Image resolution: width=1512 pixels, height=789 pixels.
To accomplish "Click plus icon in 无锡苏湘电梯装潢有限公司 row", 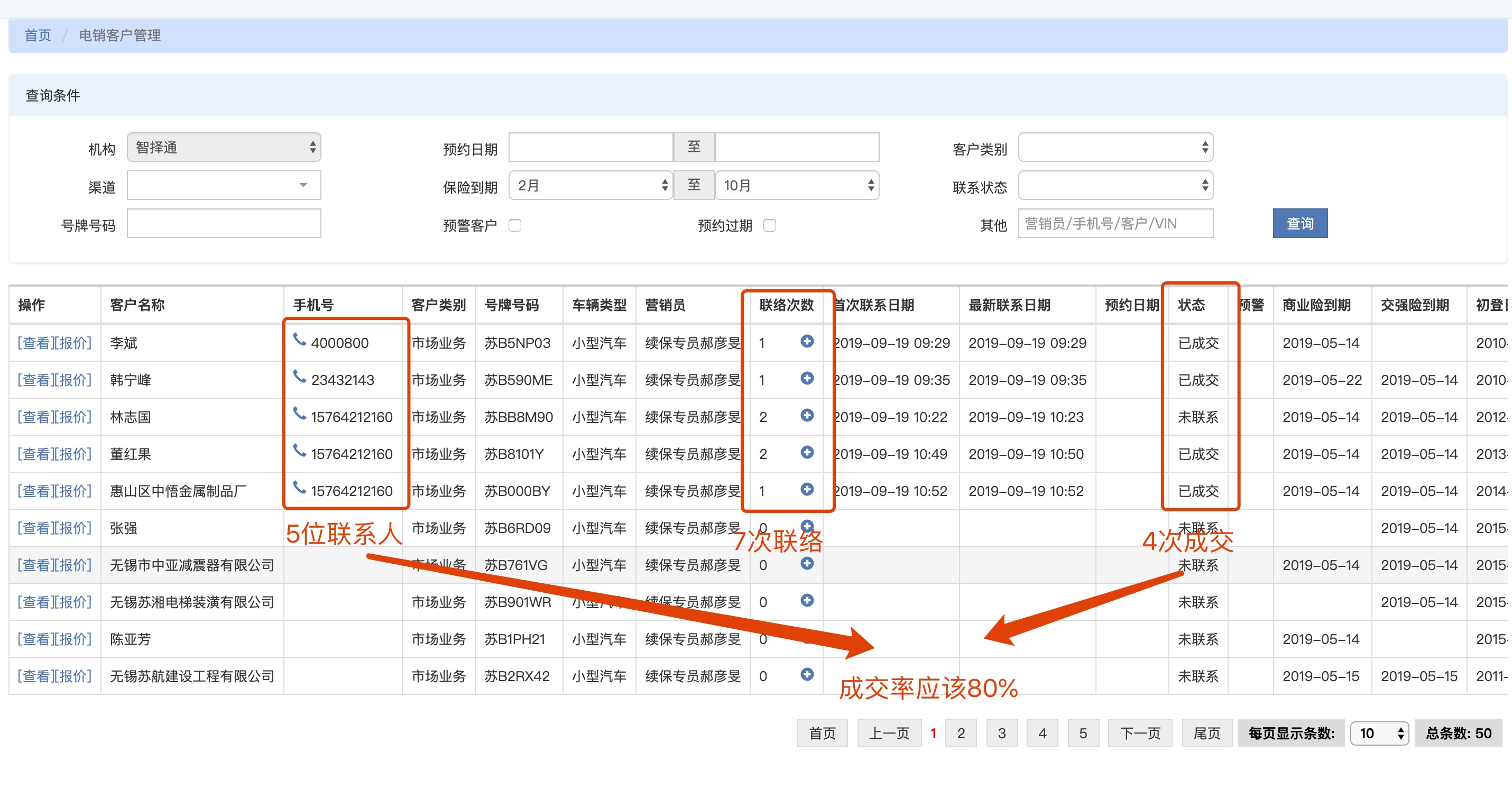I will point(807,600).
